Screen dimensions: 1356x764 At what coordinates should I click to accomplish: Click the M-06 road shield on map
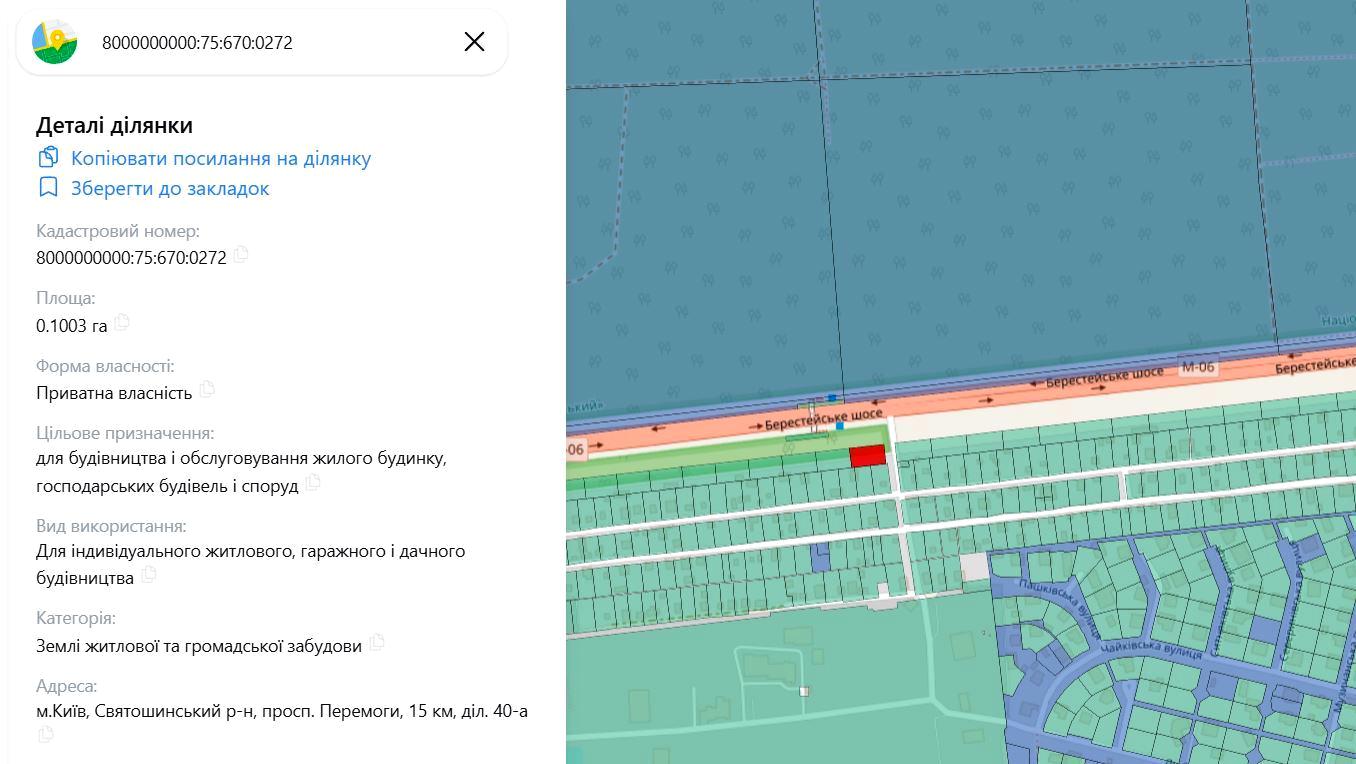click(x=1197, y=367)
